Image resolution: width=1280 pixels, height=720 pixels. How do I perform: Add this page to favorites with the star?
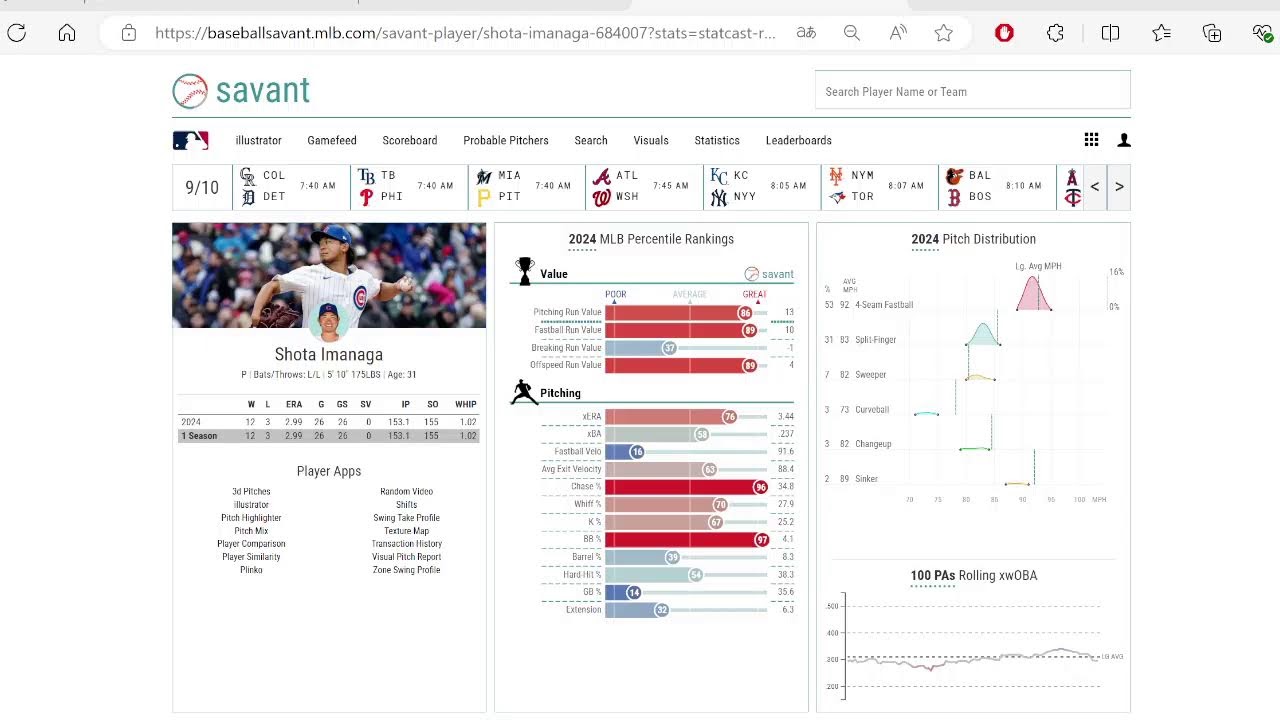944,33
